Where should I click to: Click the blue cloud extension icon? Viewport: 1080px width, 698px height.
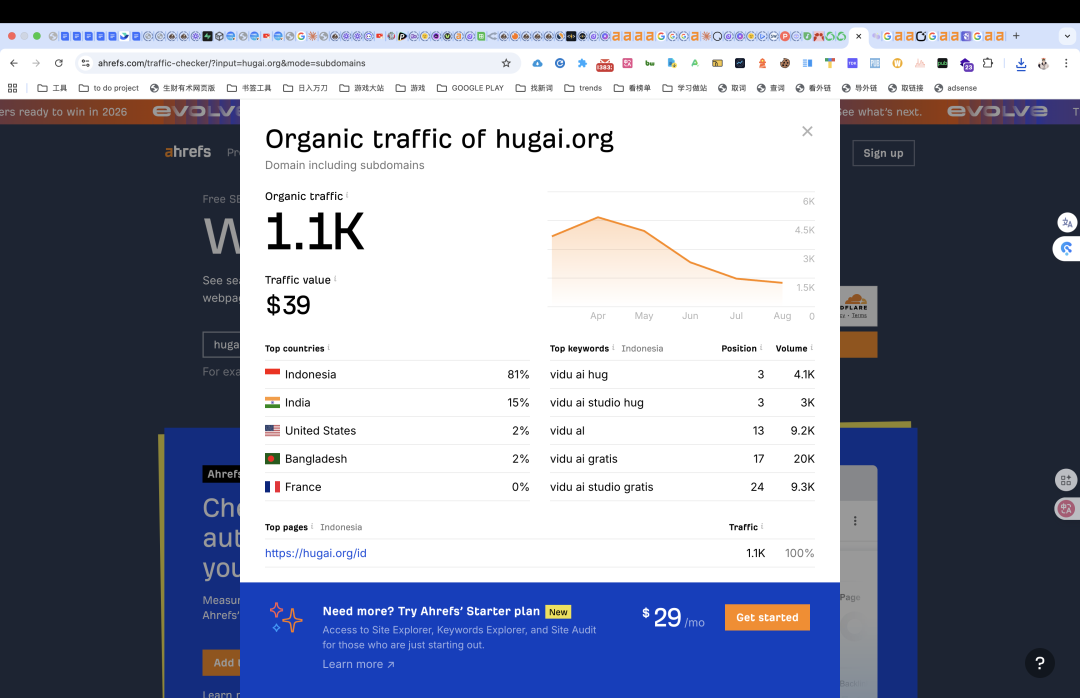point(537,63)
